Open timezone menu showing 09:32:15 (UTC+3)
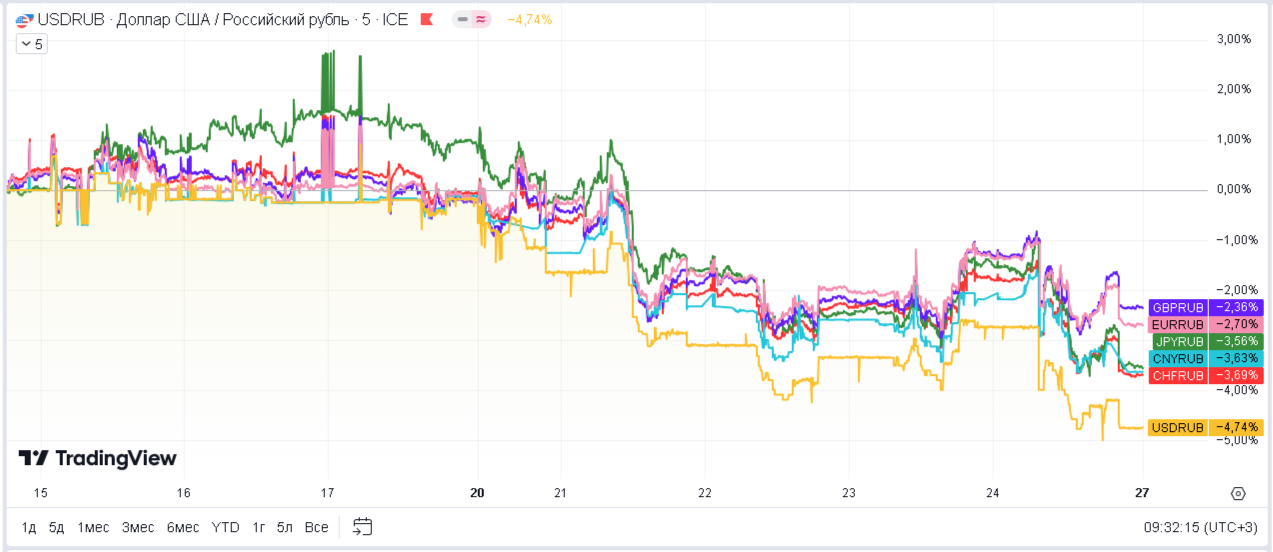Viewport: 1273px width, 552px height. [1200, 527]
